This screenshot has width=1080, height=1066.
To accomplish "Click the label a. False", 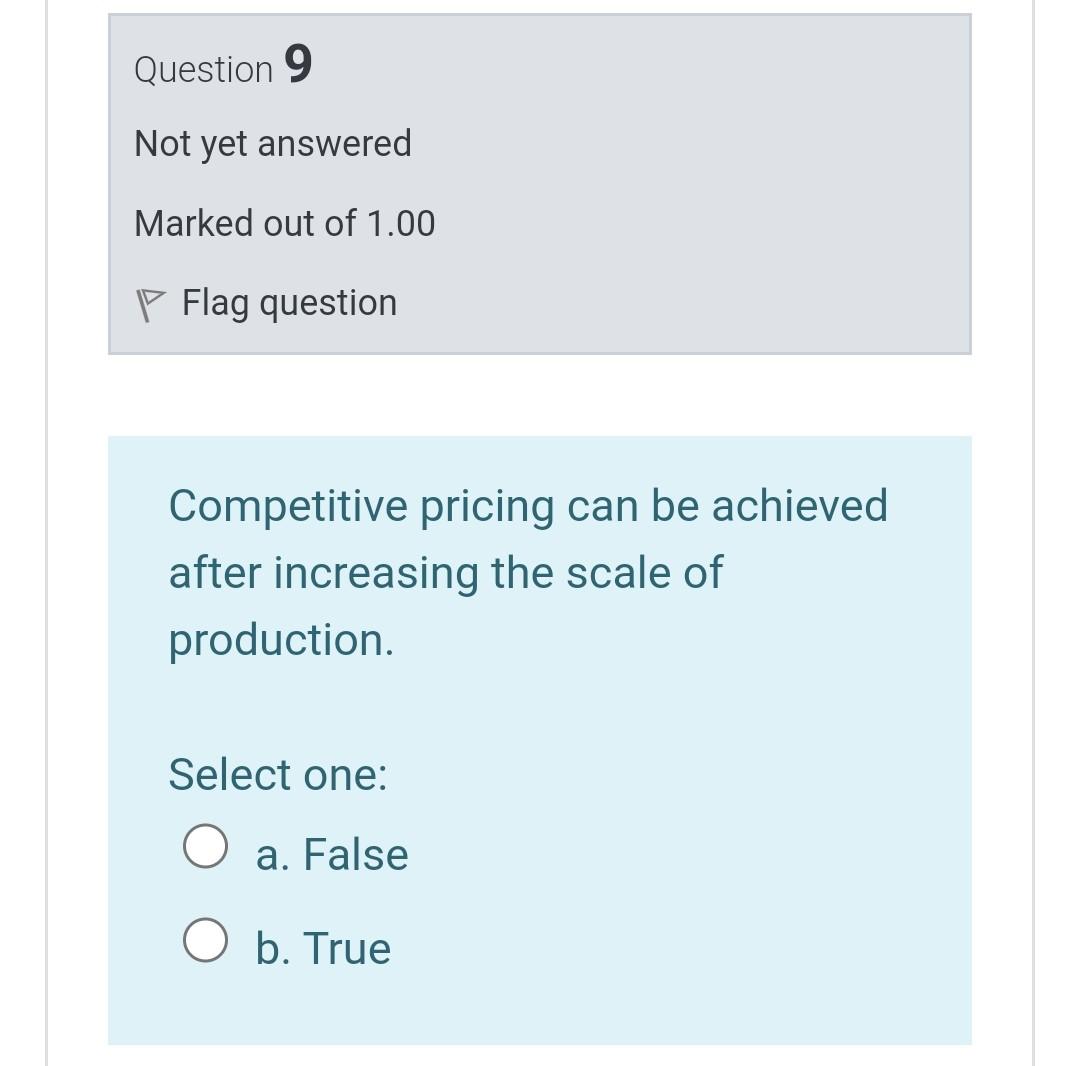I will (x=332, y=853).
